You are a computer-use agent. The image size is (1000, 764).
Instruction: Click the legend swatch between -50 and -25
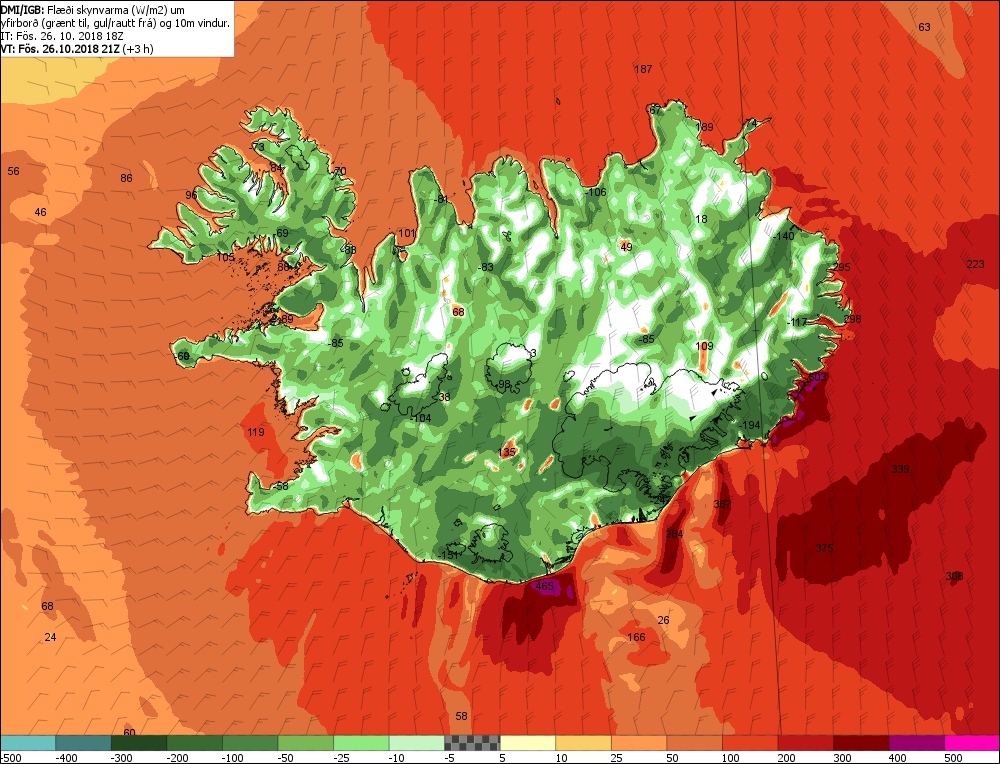(305, 743)
